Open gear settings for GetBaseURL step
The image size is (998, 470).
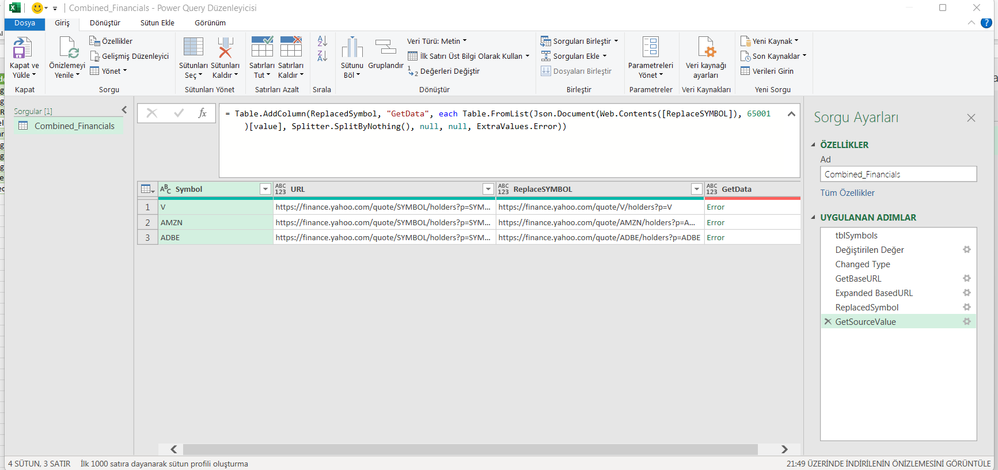tap(967, 278)
